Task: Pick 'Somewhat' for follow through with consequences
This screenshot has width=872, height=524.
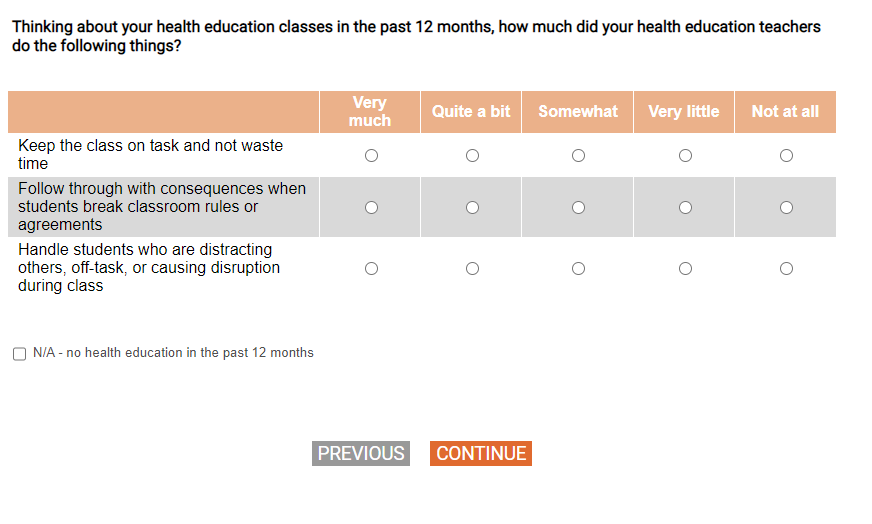Action: click(x=578, y=208)
